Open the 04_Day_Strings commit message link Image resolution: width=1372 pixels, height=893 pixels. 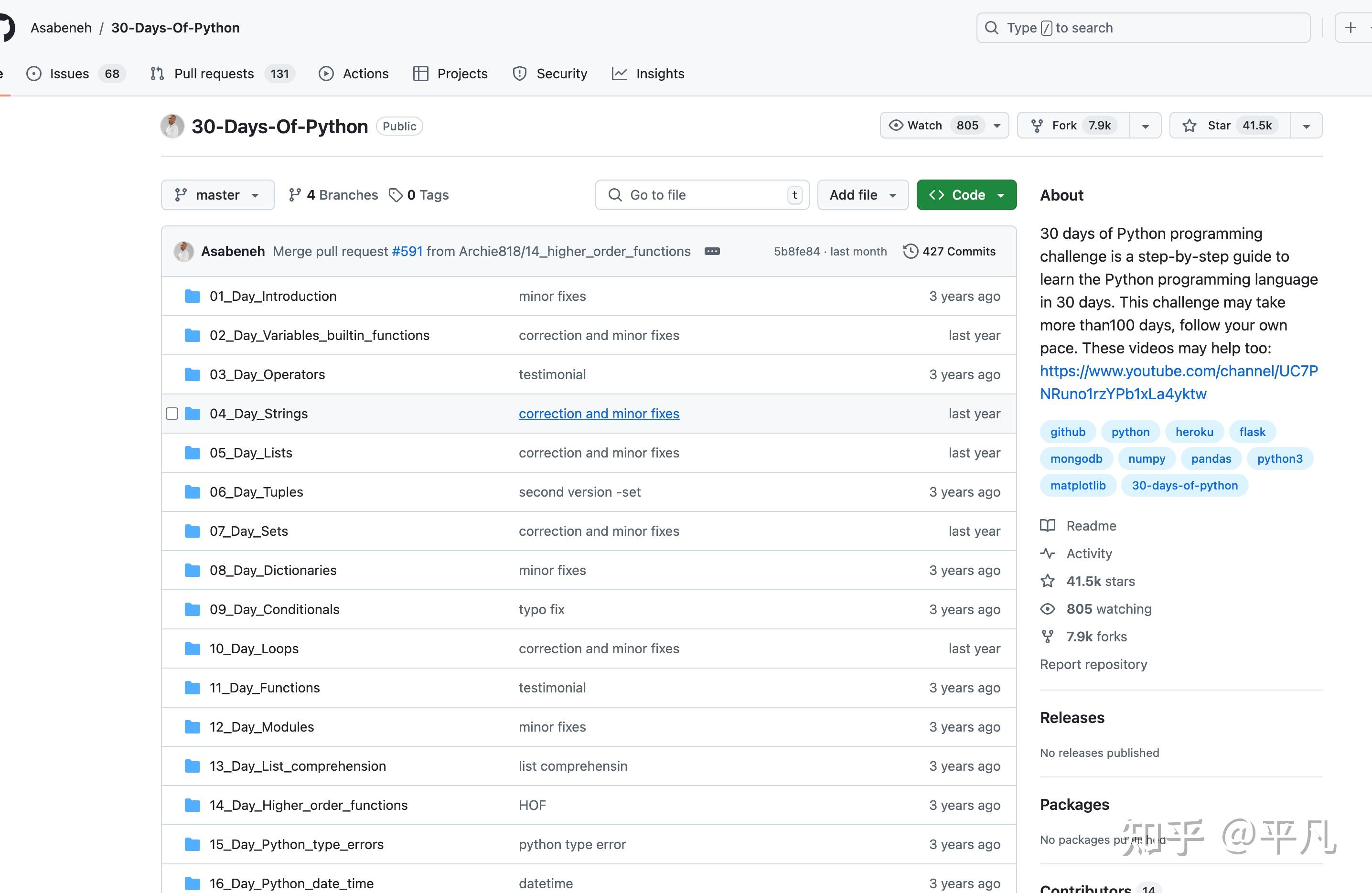[x=599, y=414]
